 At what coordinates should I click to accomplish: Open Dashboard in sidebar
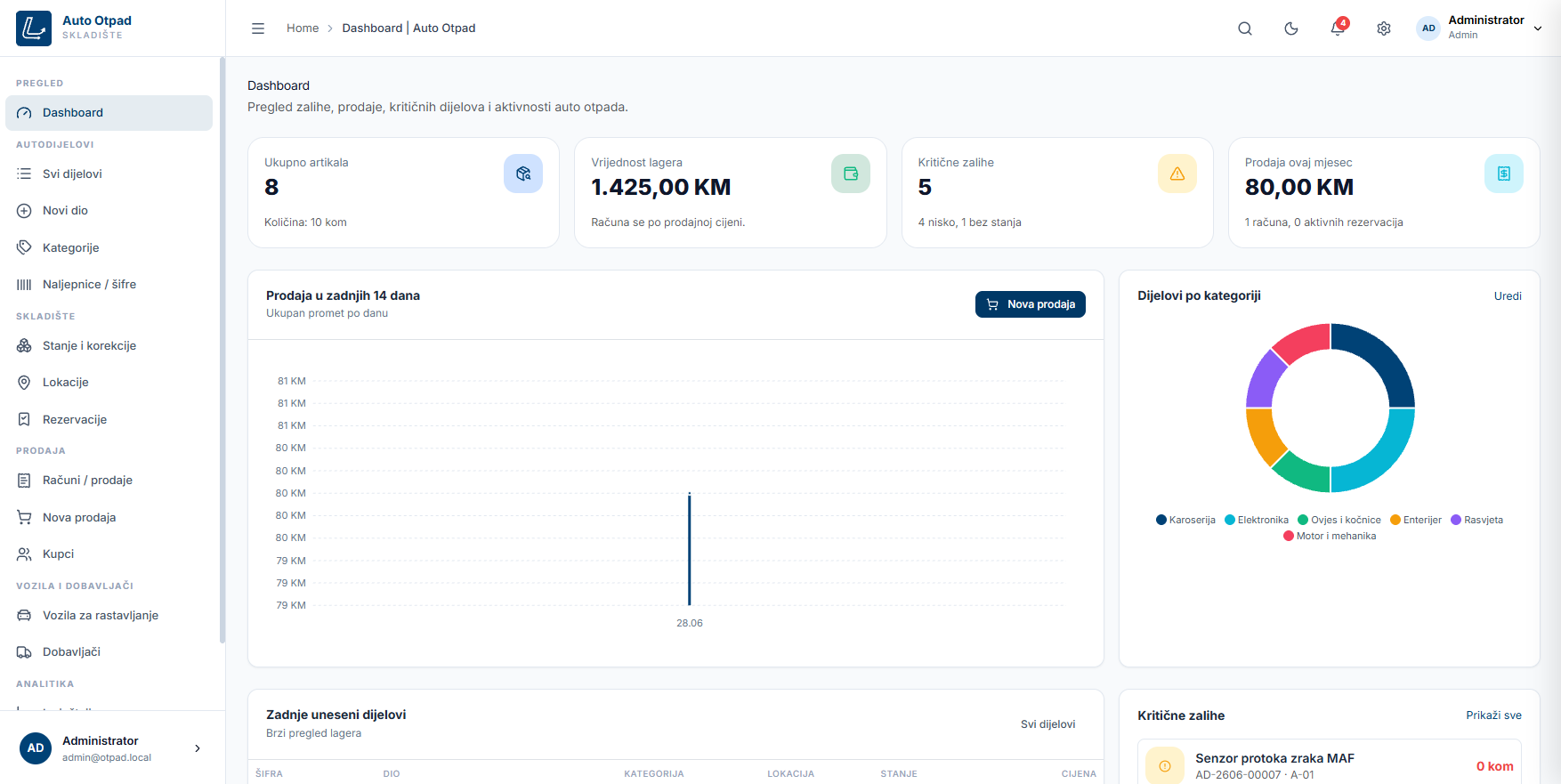click(x=109, y=113)
